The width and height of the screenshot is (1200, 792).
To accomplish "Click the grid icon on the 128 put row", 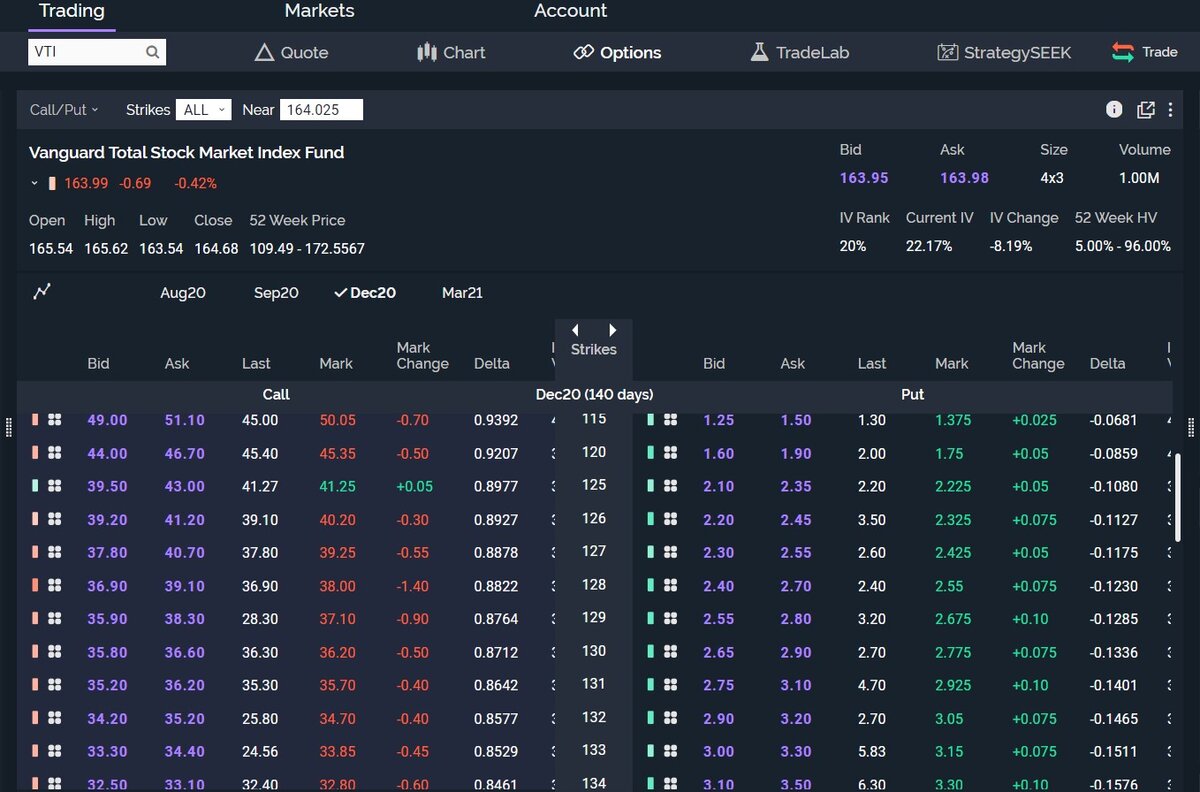I will pyautogui.click(x=671, y=585).
